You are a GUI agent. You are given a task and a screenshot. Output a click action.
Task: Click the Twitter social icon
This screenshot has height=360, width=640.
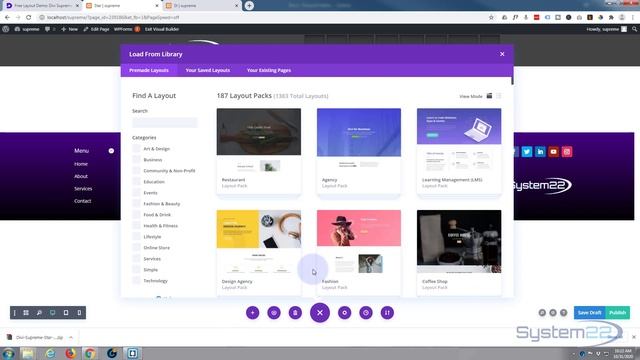pyautogui.click(x=527, y=152)
